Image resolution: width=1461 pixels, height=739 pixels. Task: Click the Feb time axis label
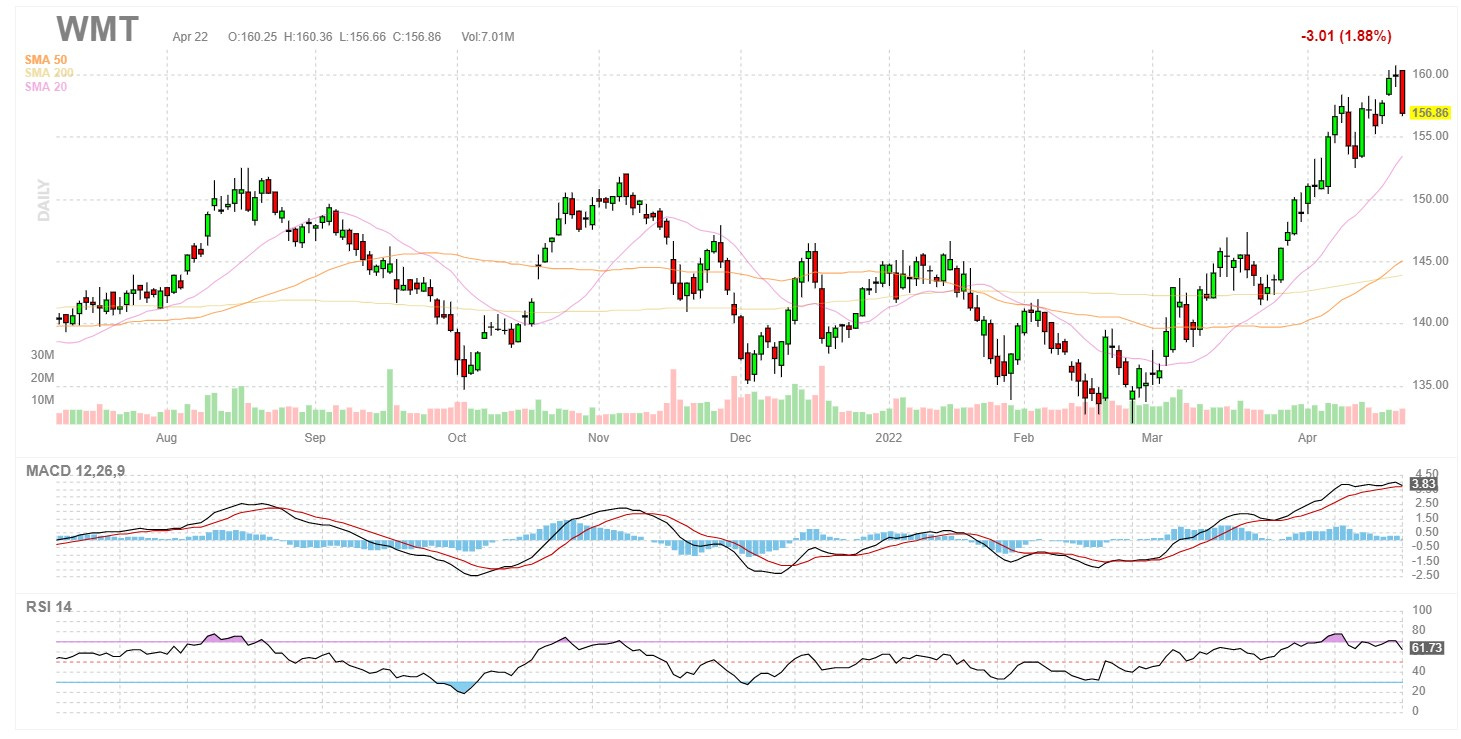tap(1024, 438)
